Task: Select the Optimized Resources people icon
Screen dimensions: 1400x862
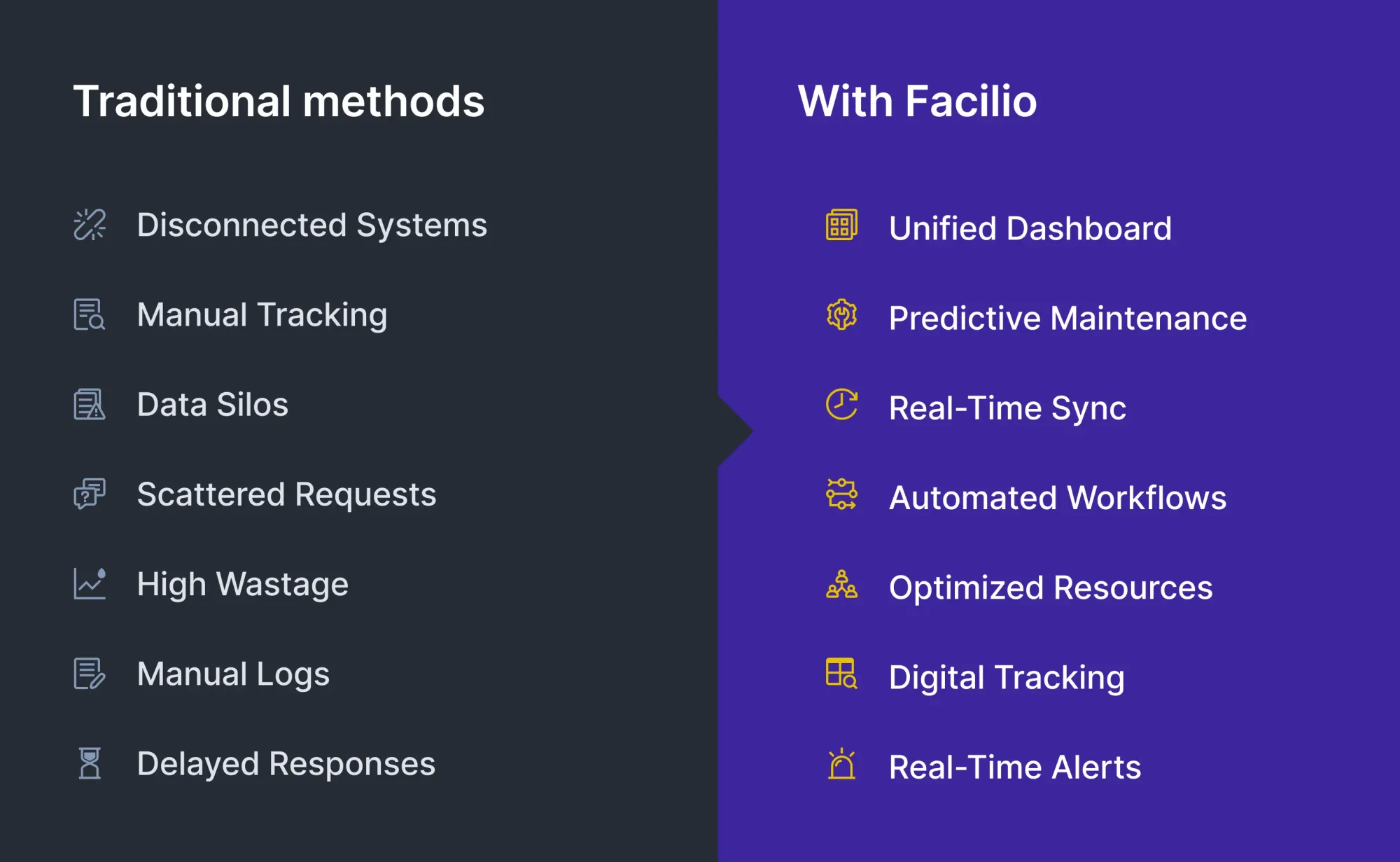Action: tap(841, 583)
